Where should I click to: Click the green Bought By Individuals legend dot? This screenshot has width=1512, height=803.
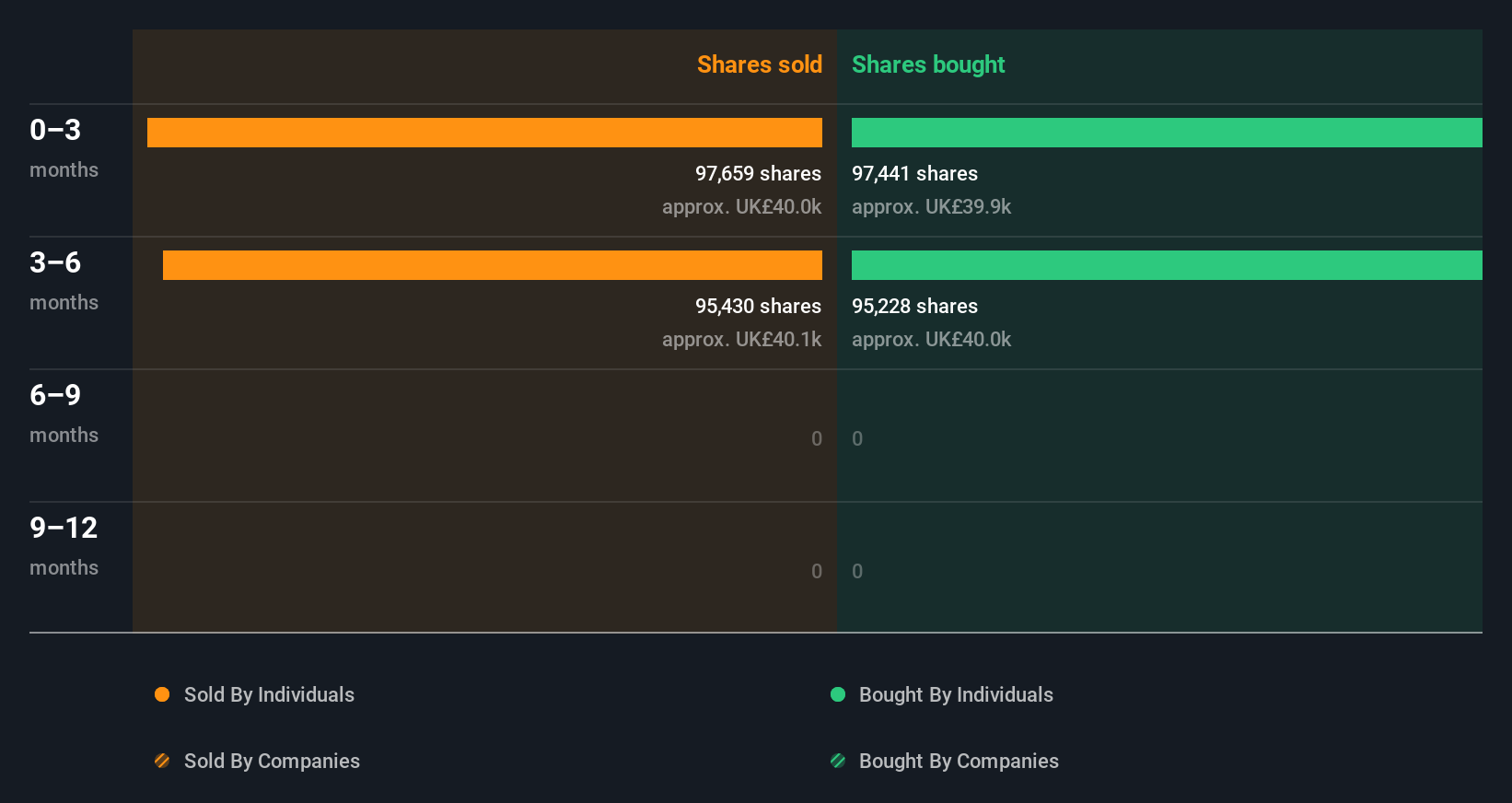coord(838,694)
